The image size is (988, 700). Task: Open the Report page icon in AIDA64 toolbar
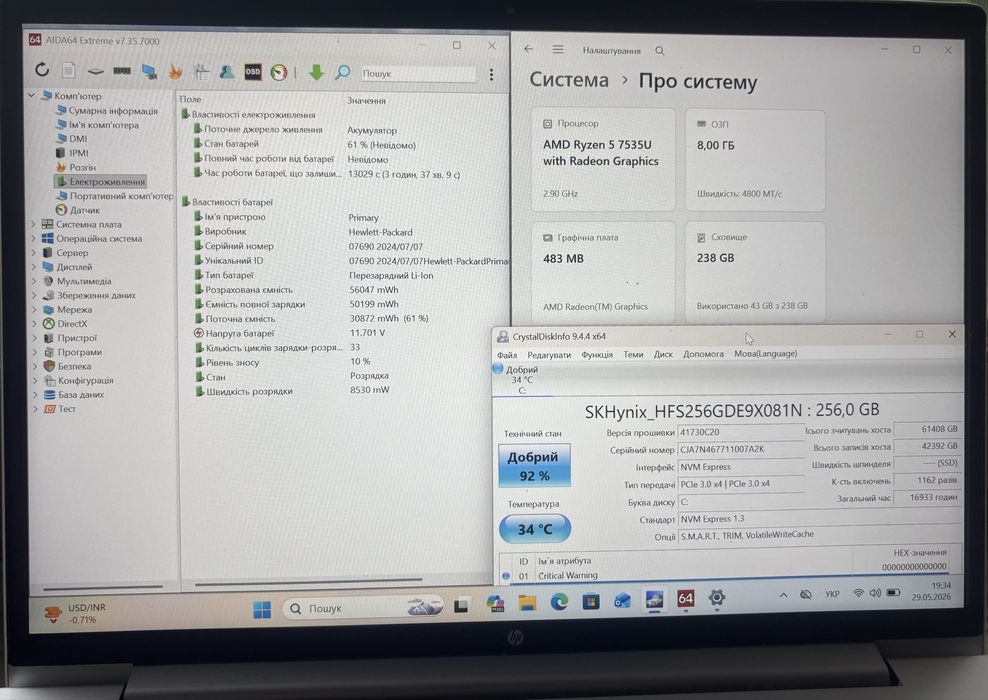click(69, 71)
